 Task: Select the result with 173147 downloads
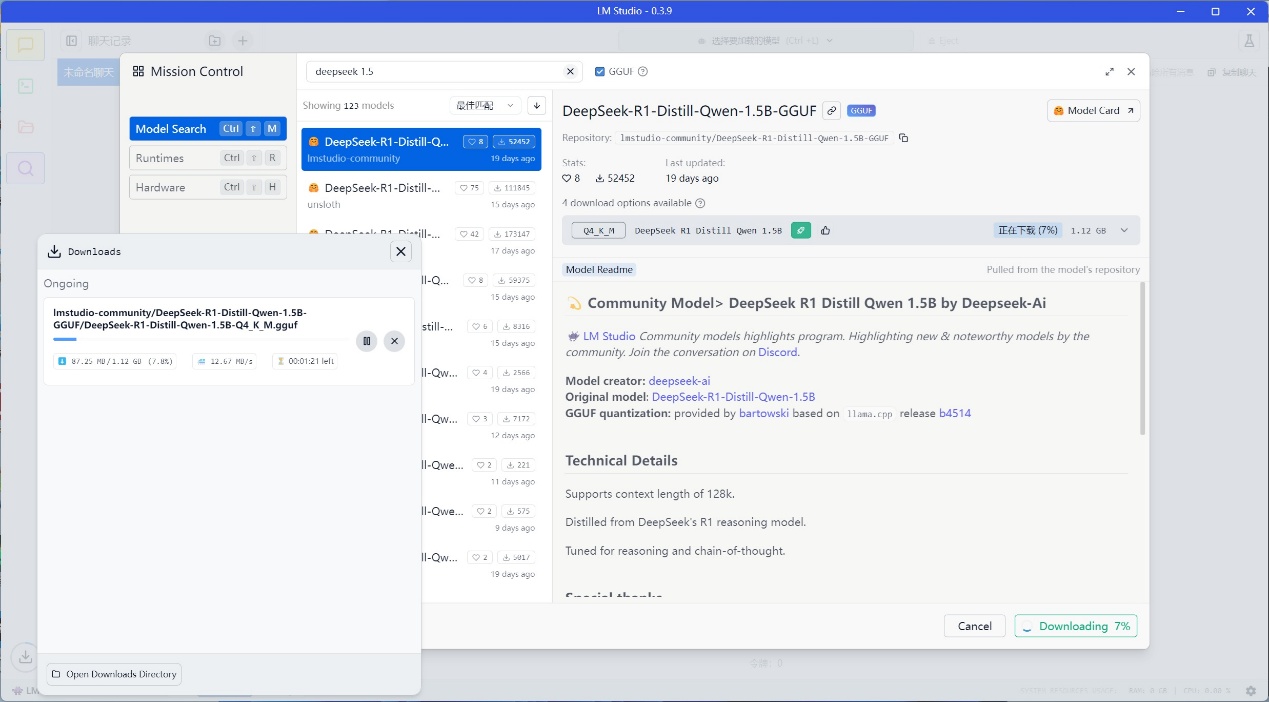pos(421,241)
